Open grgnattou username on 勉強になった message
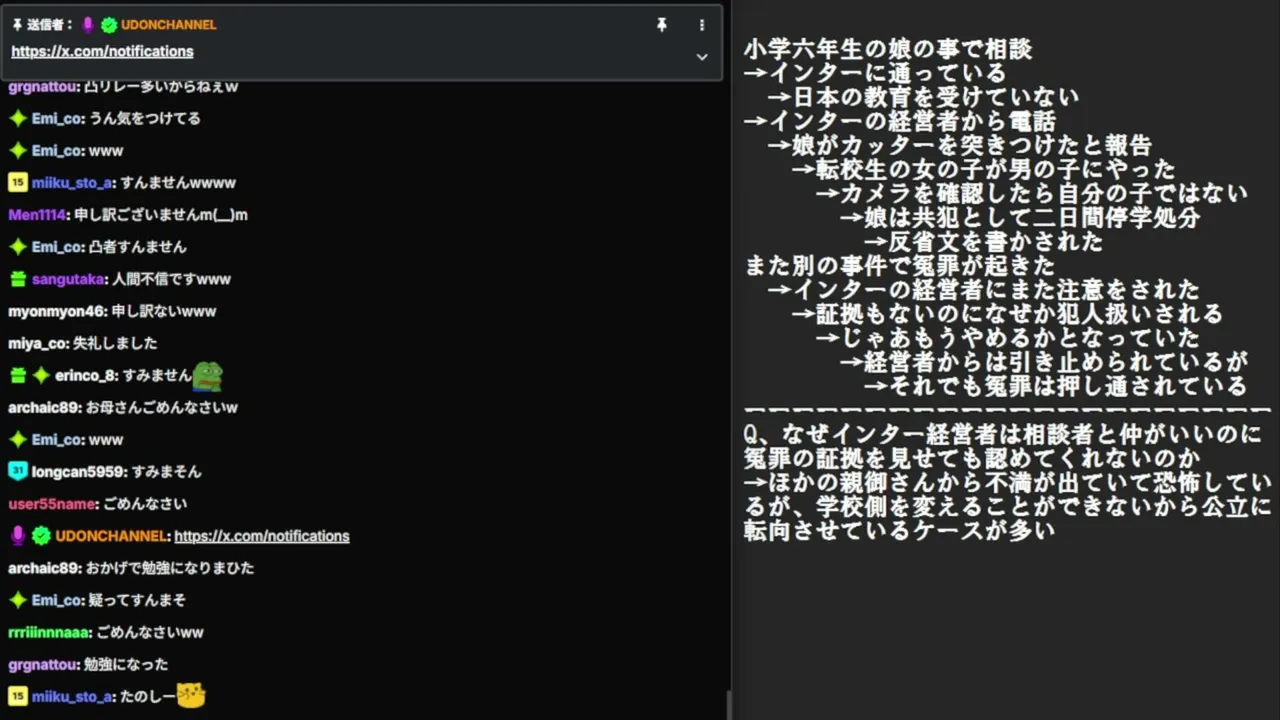Image resolution: width=1280 pixels, height=720 pixels. point(43,664)
